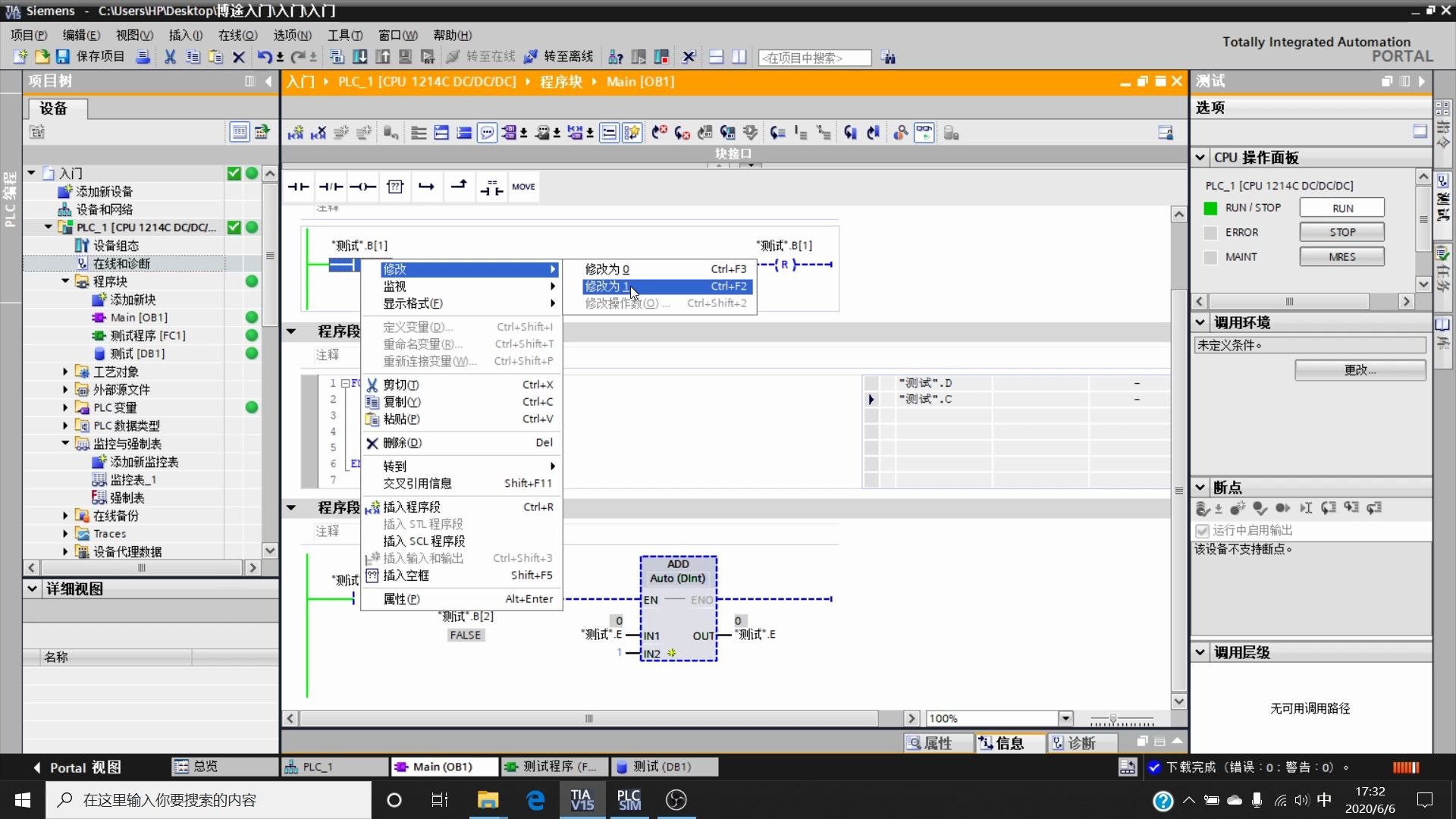Collapse the 入门 project tree node

(32, 174)
